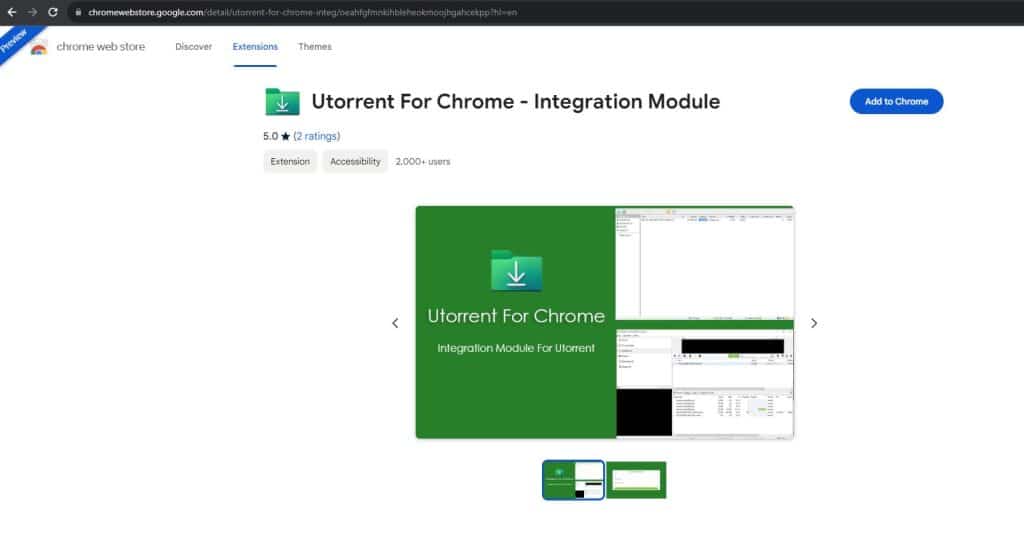
Task: Click the address bar URL
Action: pos(302,12)
